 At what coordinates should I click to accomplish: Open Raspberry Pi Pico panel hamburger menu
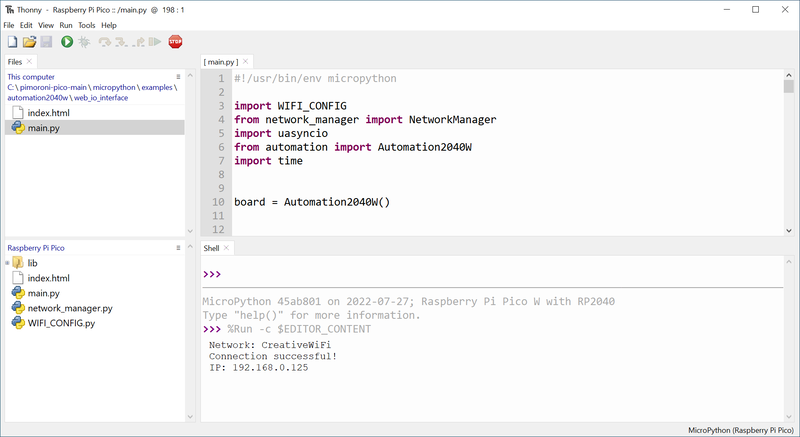(179, 246)
